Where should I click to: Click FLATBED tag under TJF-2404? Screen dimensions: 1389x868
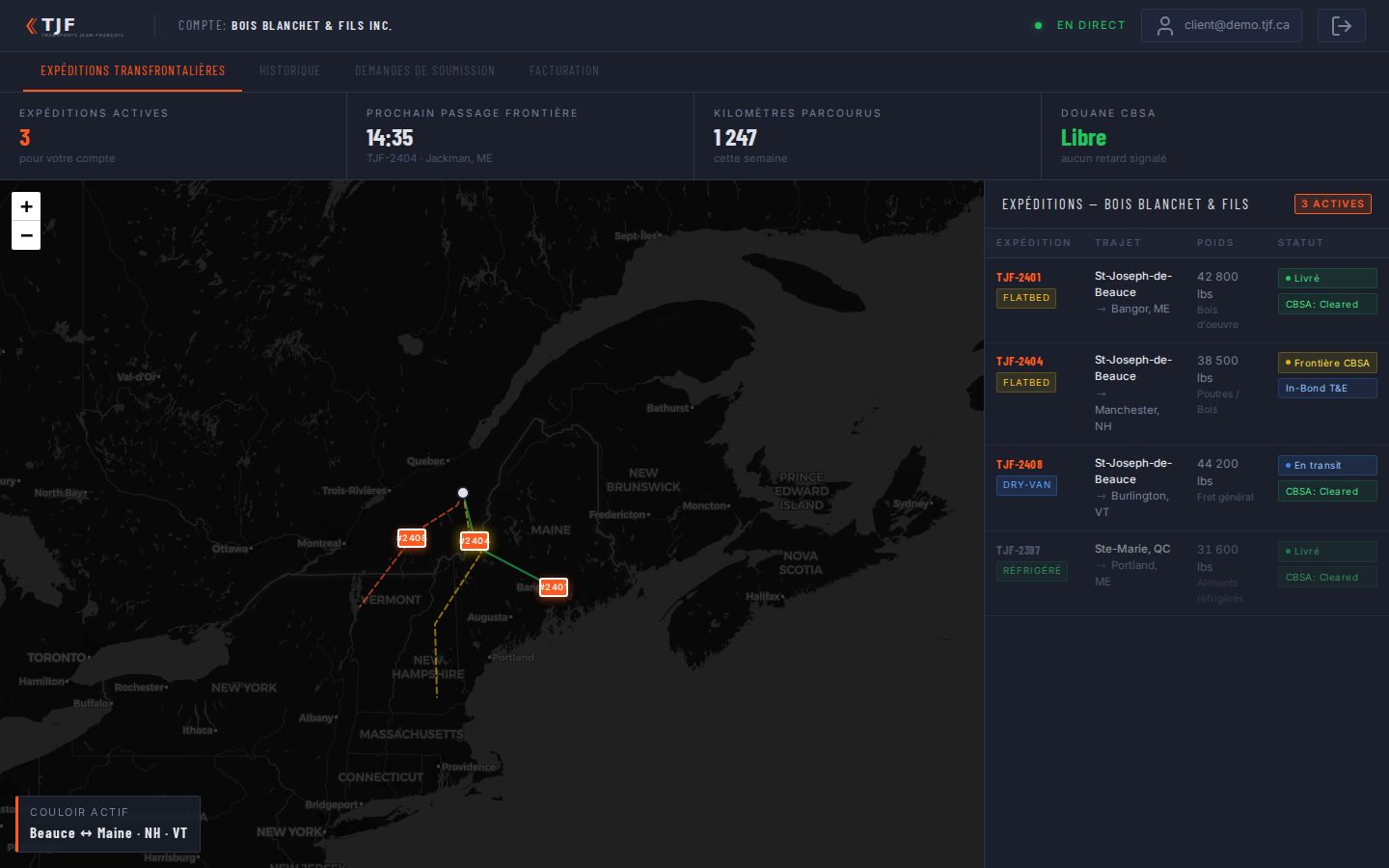(x=1026, y=383)
